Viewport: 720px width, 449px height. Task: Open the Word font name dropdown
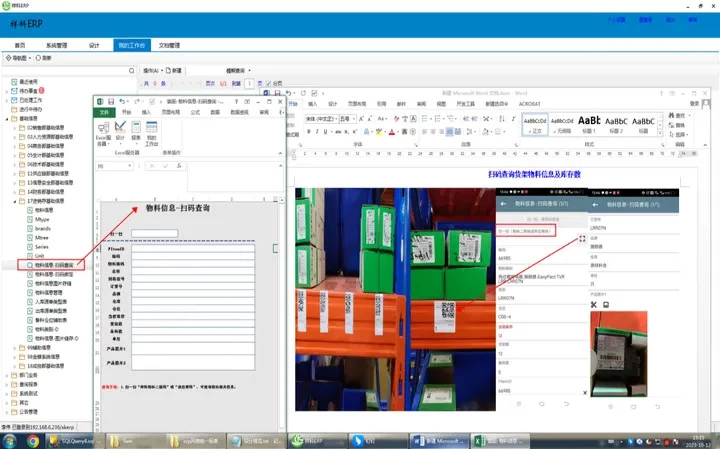334,118
